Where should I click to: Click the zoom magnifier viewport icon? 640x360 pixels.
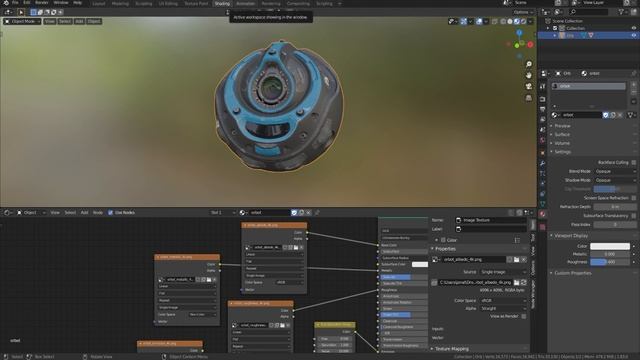coord(529,64)
